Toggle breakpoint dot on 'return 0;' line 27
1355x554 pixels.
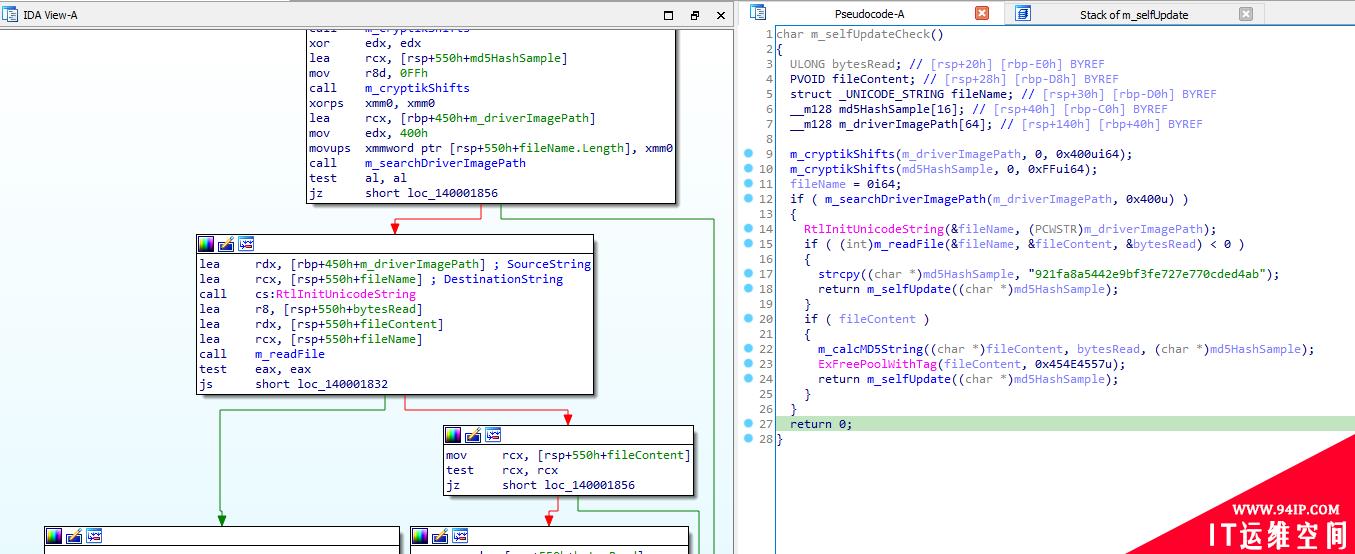pyautogui.click(x=749, y=424)
